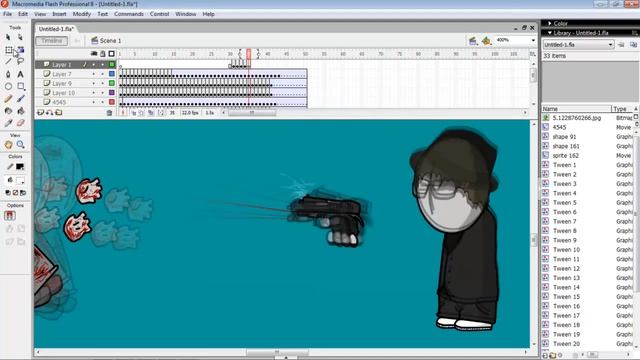
Task: Open the File menu
Action: (7, 14)
